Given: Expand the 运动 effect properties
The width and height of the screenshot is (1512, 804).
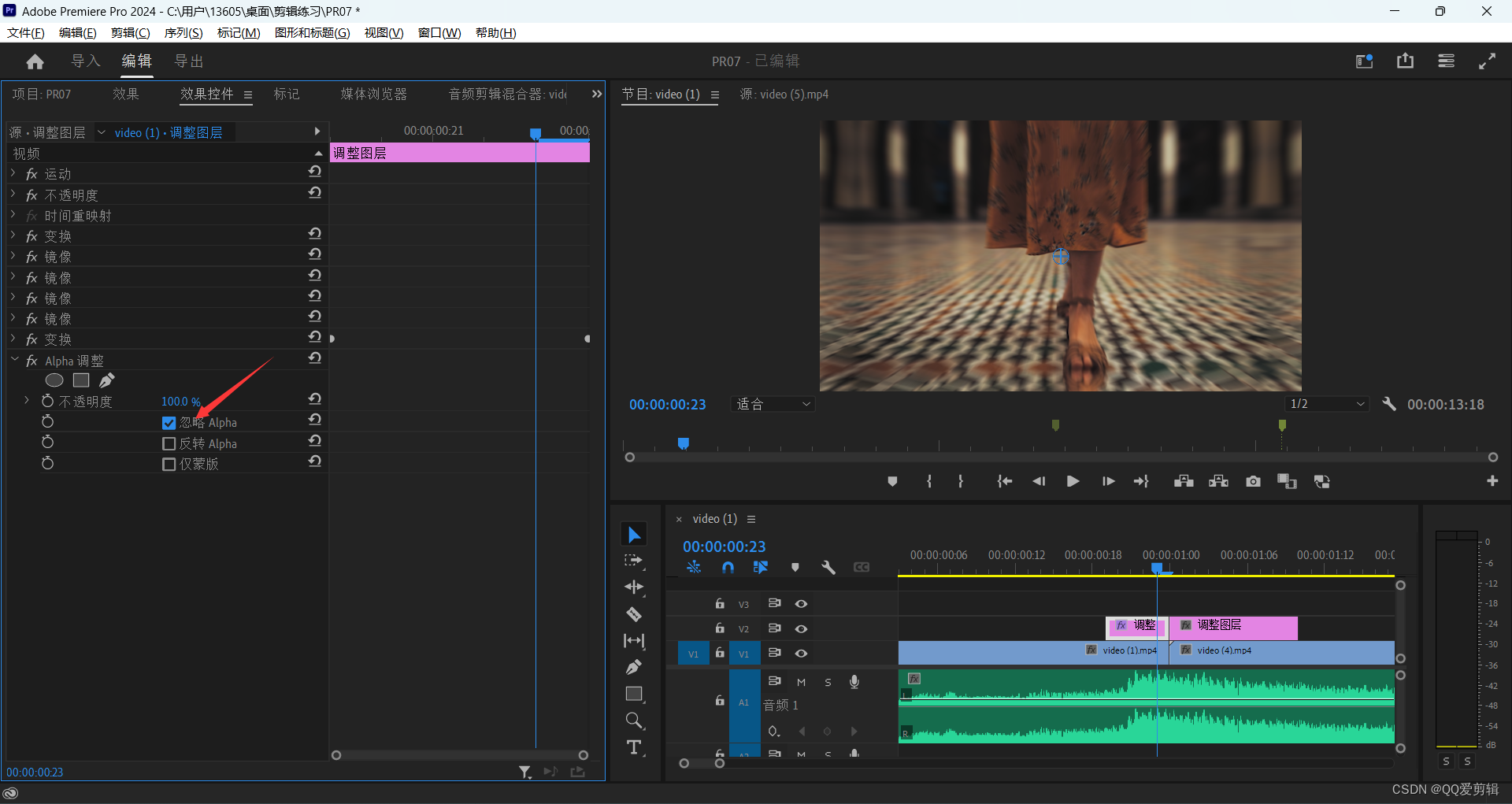Looking at the screenshot, I should tap(13, 173).
